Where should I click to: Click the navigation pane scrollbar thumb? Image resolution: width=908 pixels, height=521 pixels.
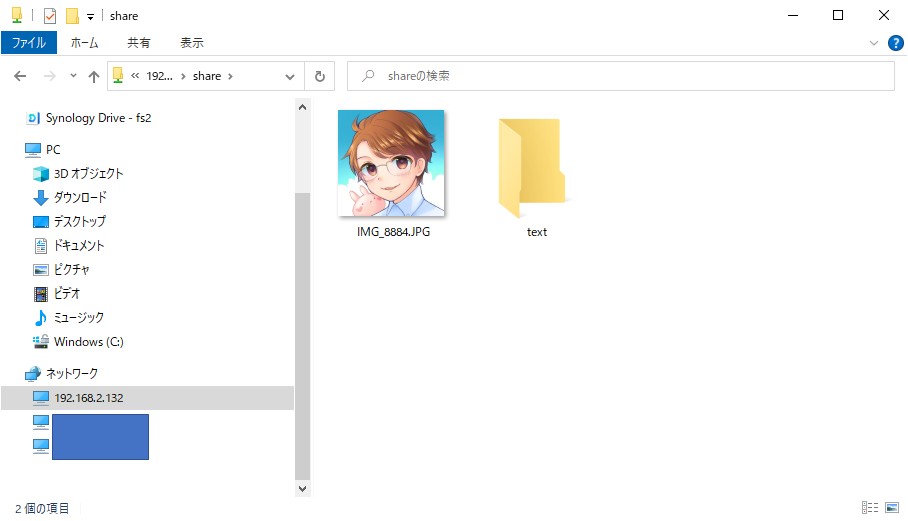click(302, 336)
